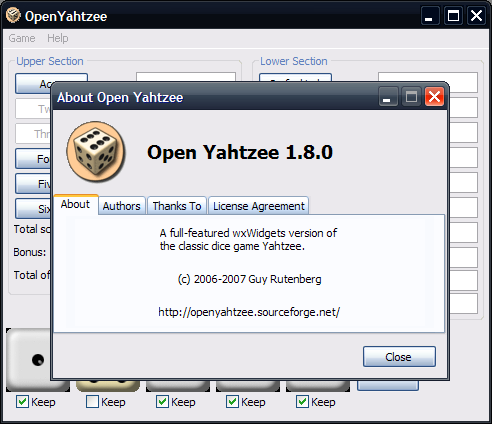This screenshot has width=492, height=424.
Task: Open the Game menu
Action: click(22, 38)
